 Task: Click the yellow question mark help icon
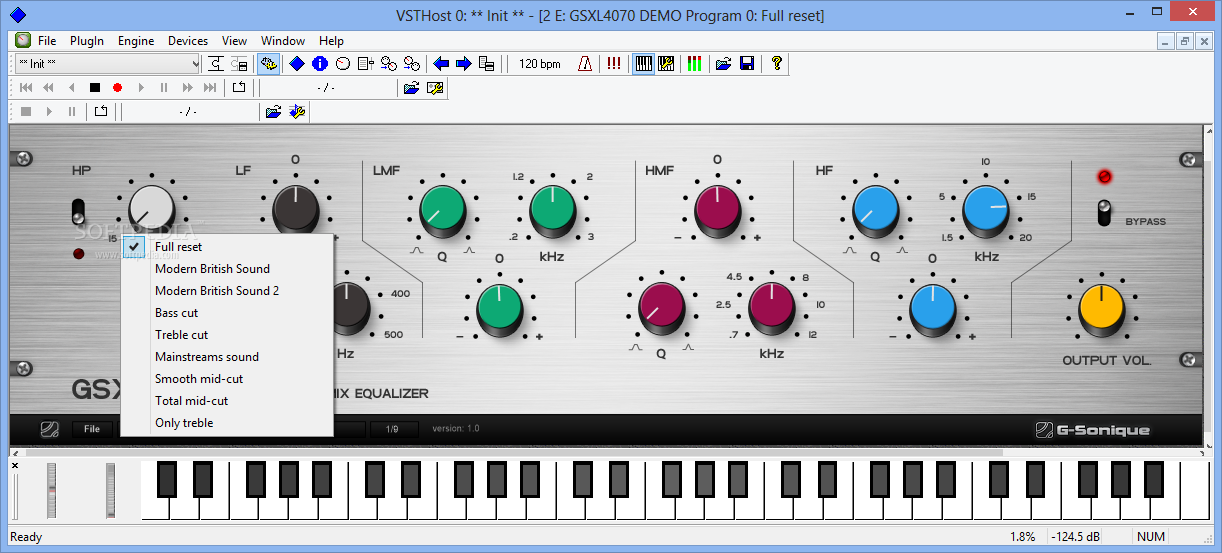[776, 63]
